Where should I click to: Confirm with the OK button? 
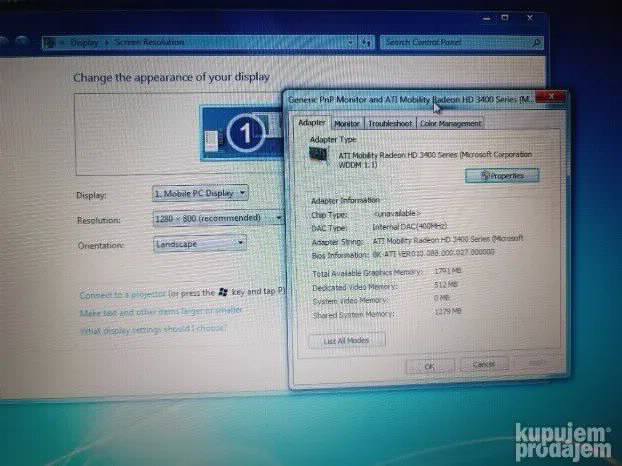click(x=430, y=366)
